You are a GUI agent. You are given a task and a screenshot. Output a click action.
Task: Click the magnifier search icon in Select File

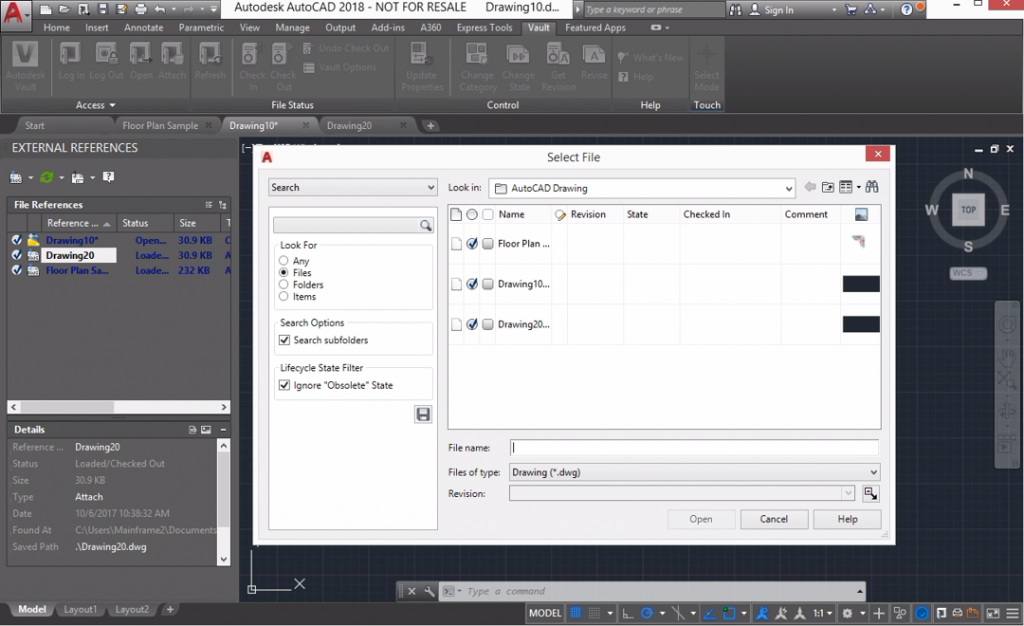426,225
